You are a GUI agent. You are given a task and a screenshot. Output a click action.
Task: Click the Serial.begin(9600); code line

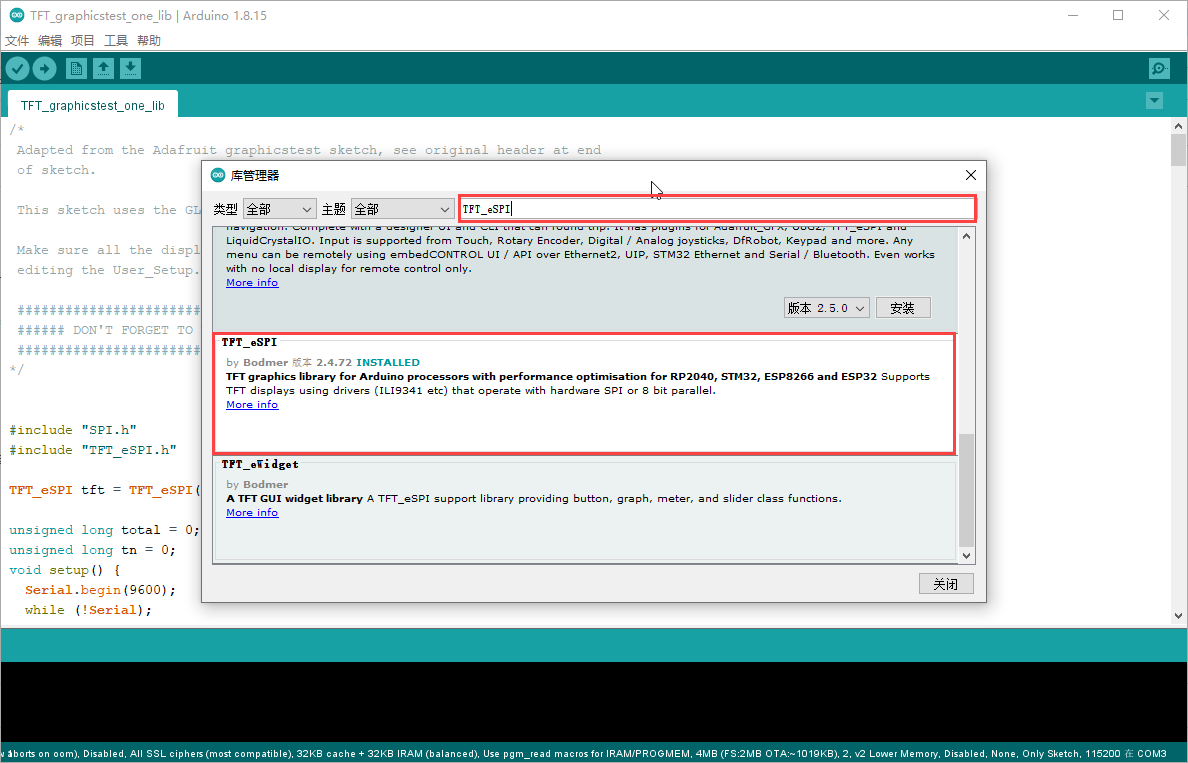[x=100, y=589]
